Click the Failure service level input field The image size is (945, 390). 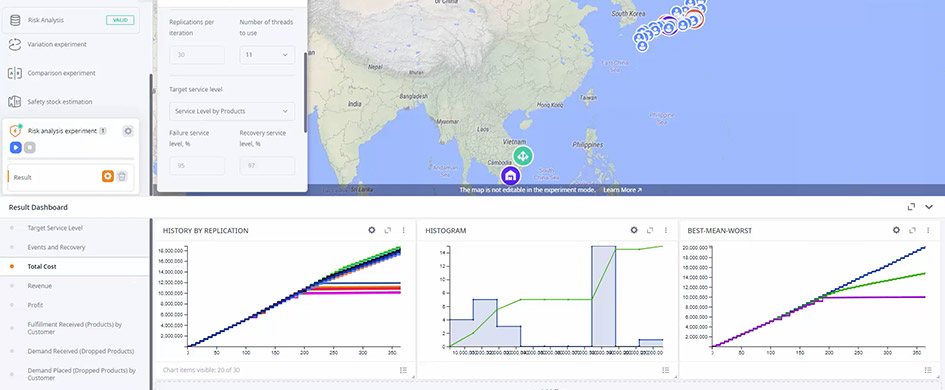[x=197, y=166]
